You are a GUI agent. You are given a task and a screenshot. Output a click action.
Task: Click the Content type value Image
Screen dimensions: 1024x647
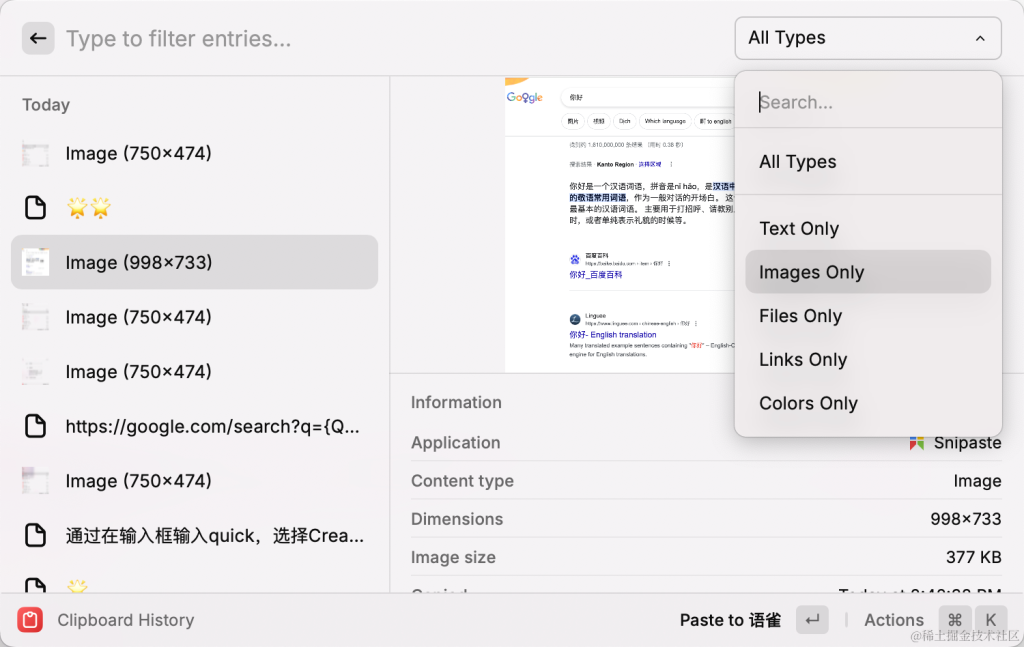point(977,481)
